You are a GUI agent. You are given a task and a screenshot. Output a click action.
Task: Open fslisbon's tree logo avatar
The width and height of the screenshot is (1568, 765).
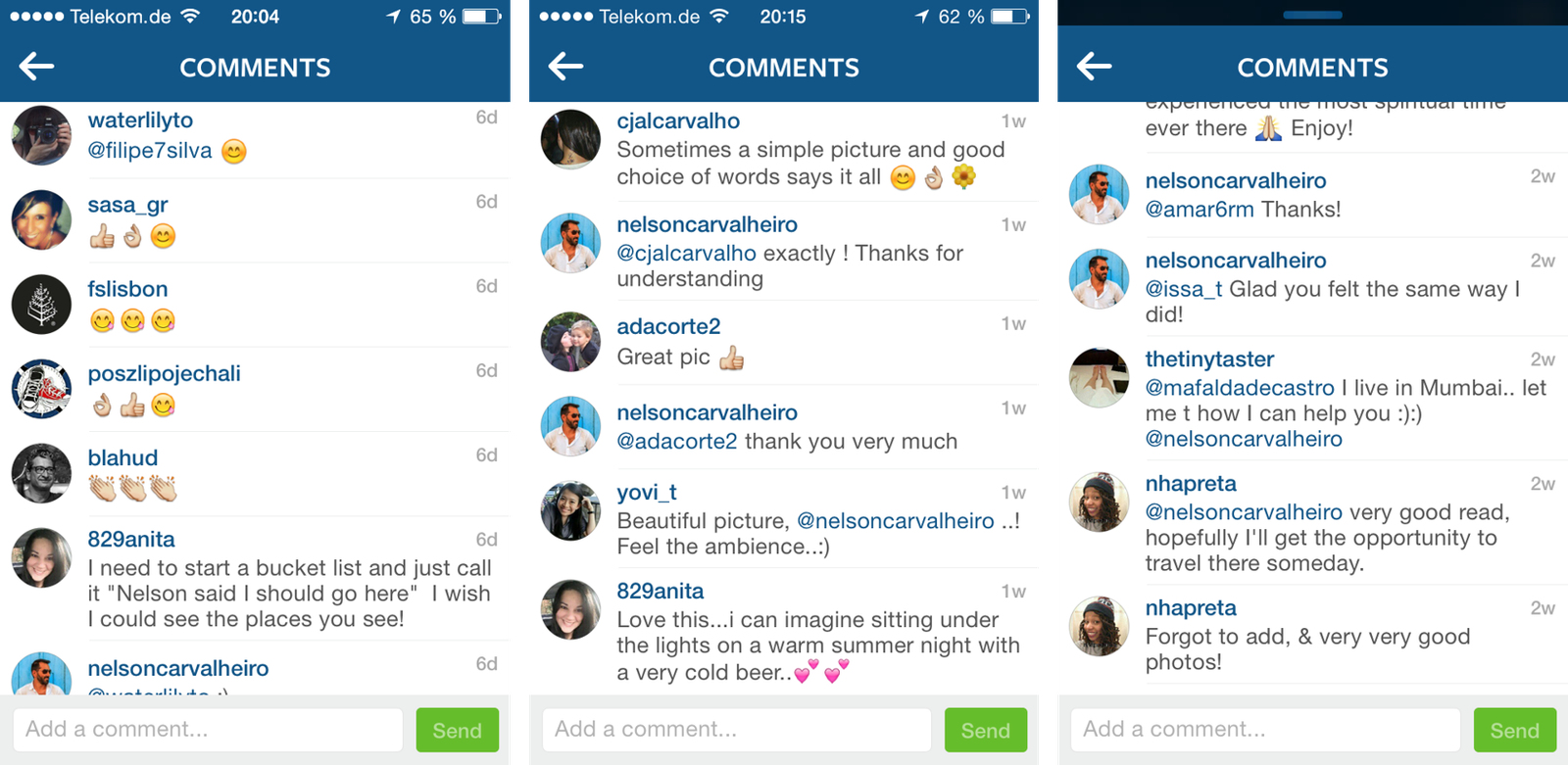pos(41,305)
